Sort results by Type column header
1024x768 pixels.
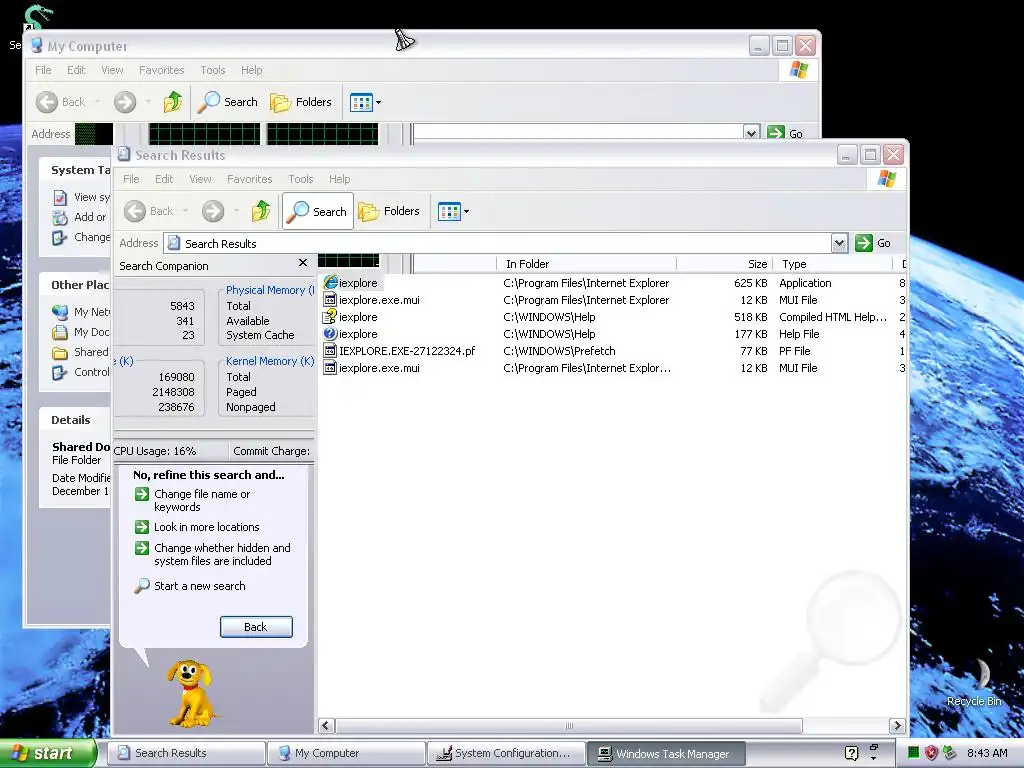pos(833,264)
